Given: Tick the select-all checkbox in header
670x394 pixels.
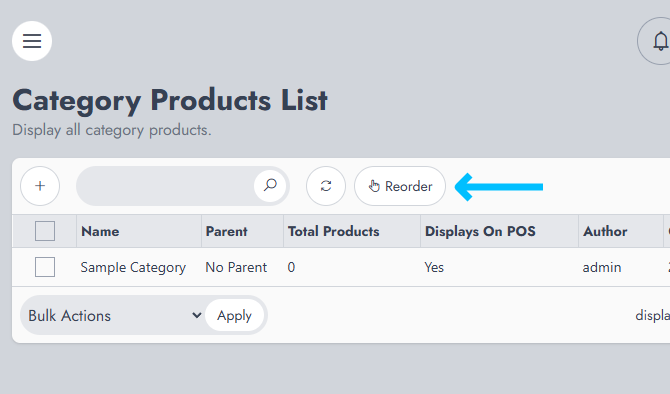Looking at the screenshot, I should 45,231.
